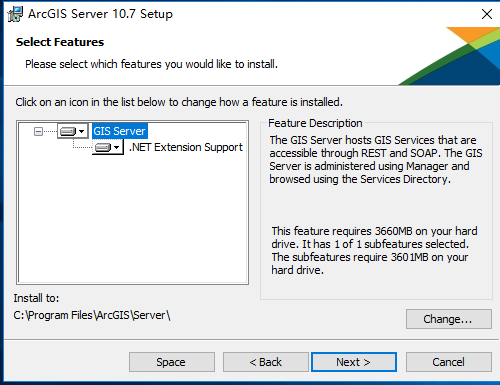The height and width of the screenshot is (385, 500).
Task: Click the .NET Extension Support hard-drive icon
Action: pyautogui.click(x=103, y=147)
